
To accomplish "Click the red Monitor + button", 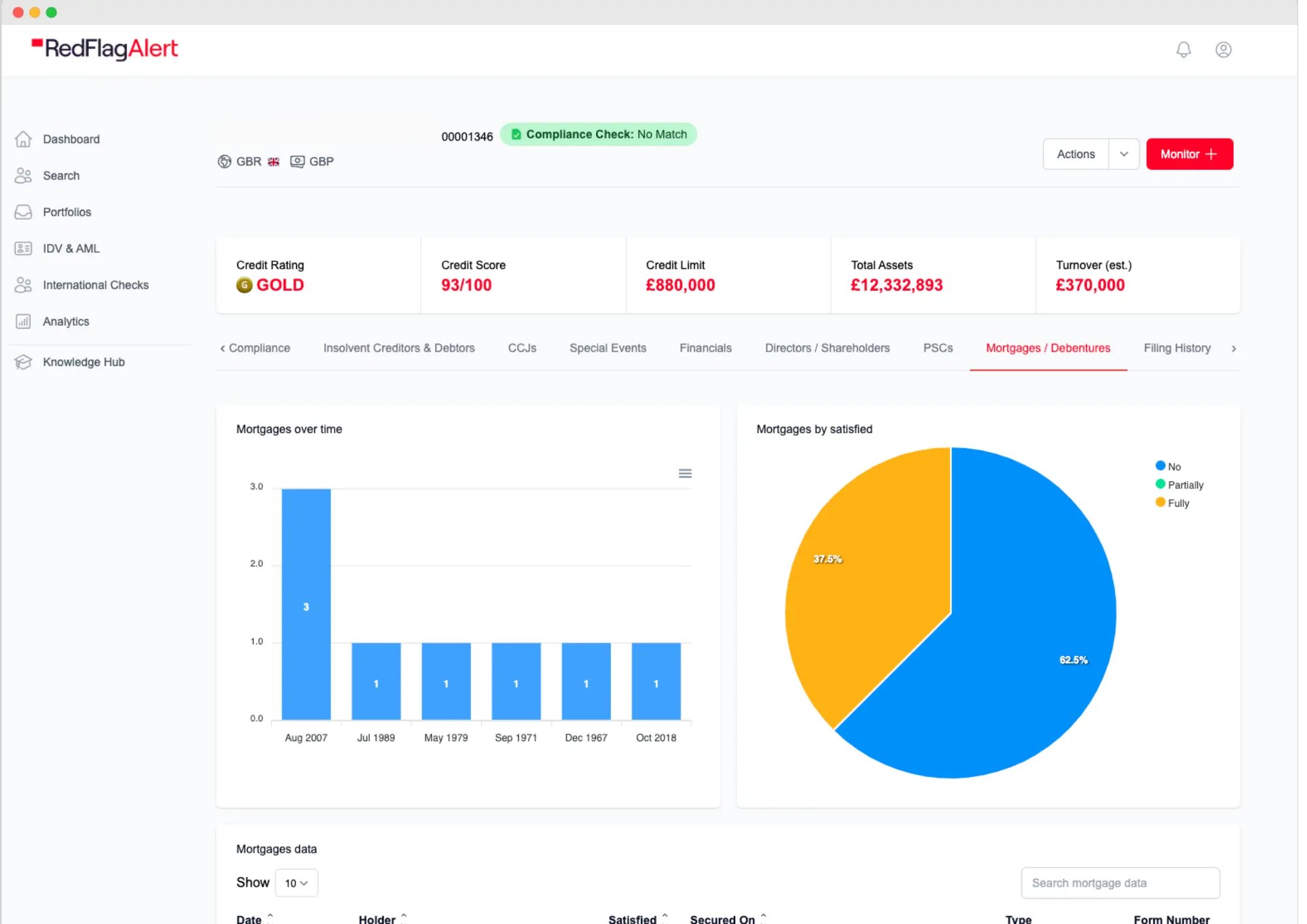I will coord(1189,154).
